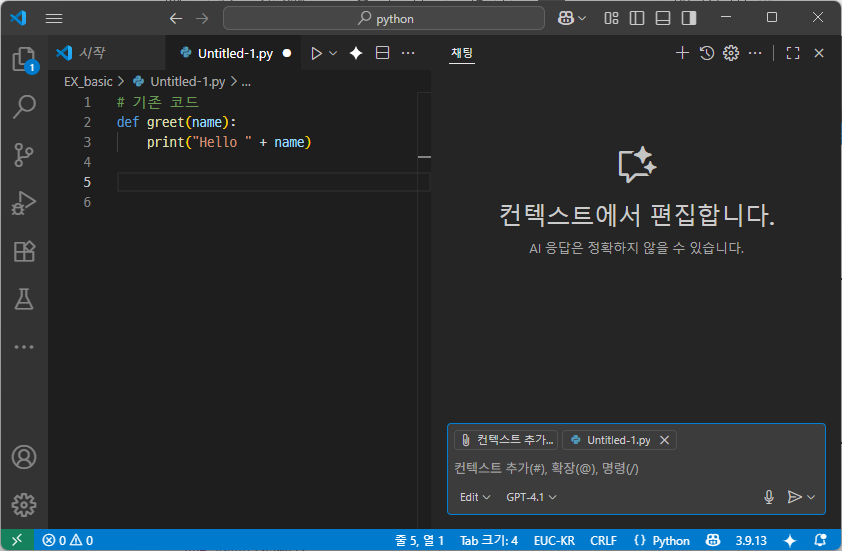Remove Untitled-1.py context attachment
Viewport: 842px width, 551px height.
(x=664, y=440)
